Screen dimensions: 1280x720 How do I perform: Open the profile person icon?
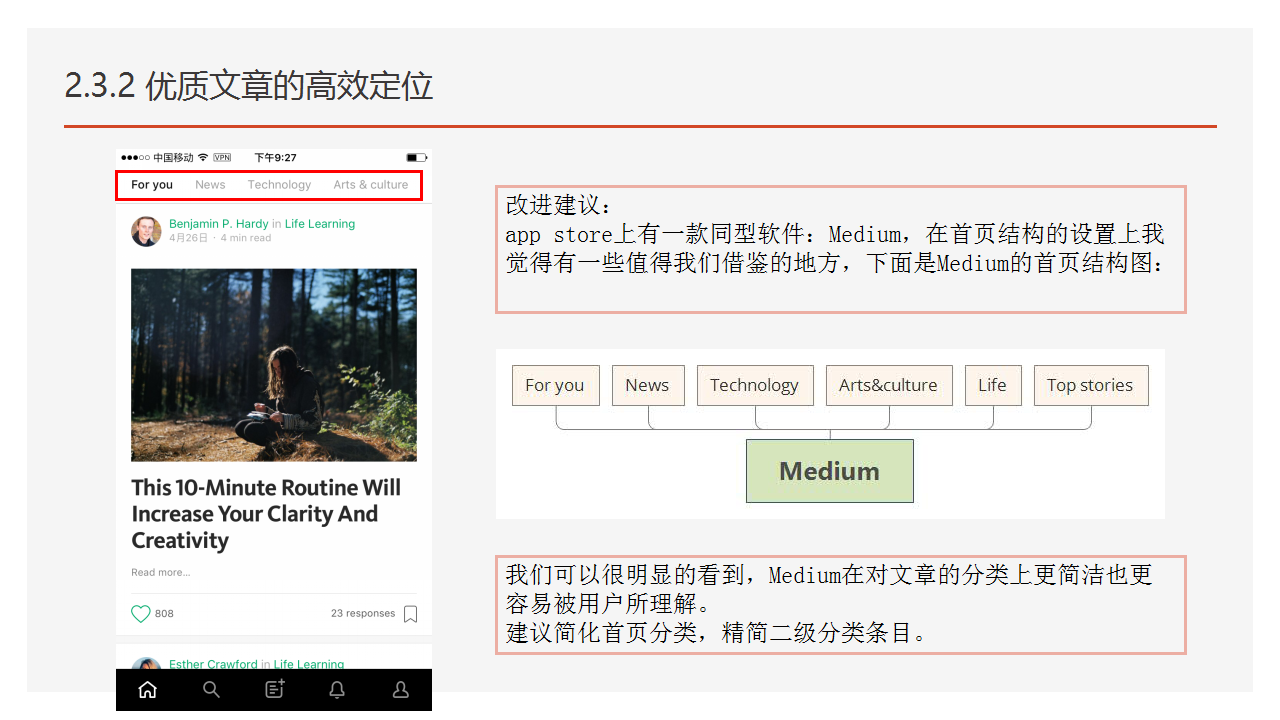point(401,690)
